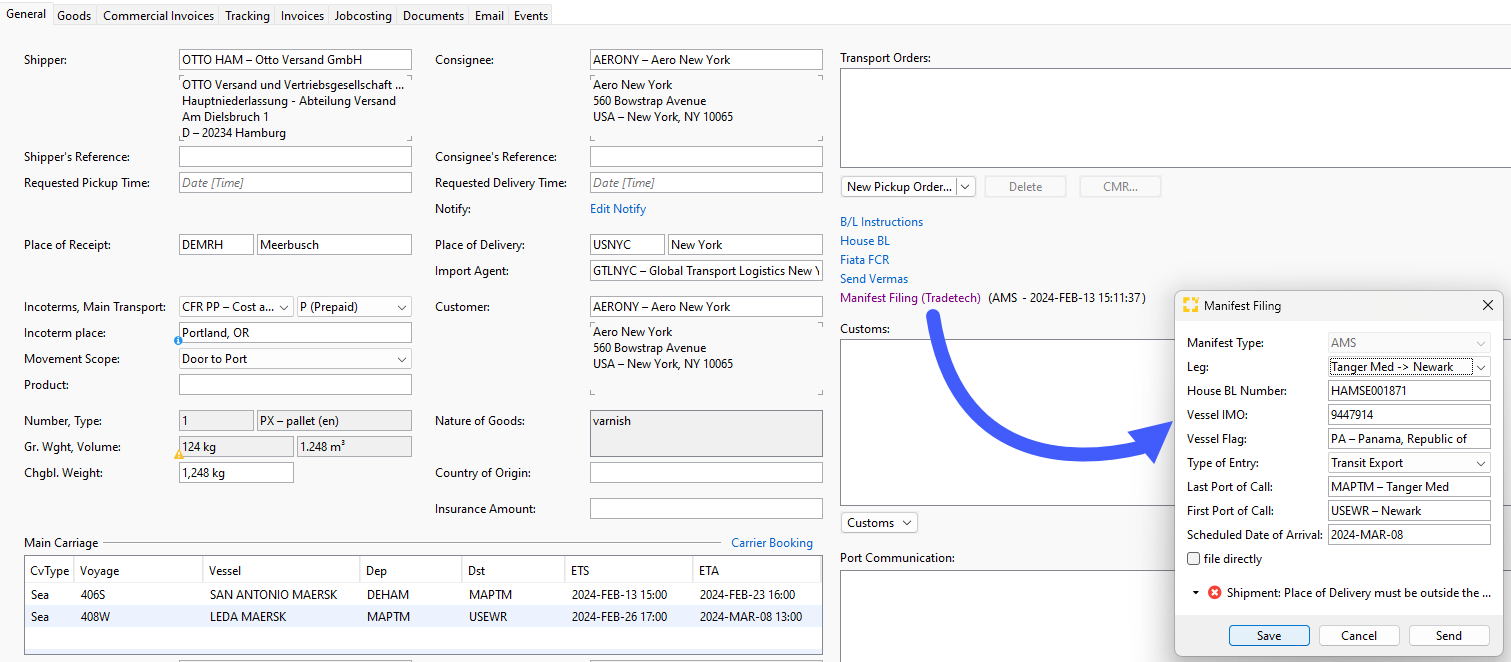Viewport: 1511px width, 662px height.
Task: Switch to the General tab
Action: point(26,14)
